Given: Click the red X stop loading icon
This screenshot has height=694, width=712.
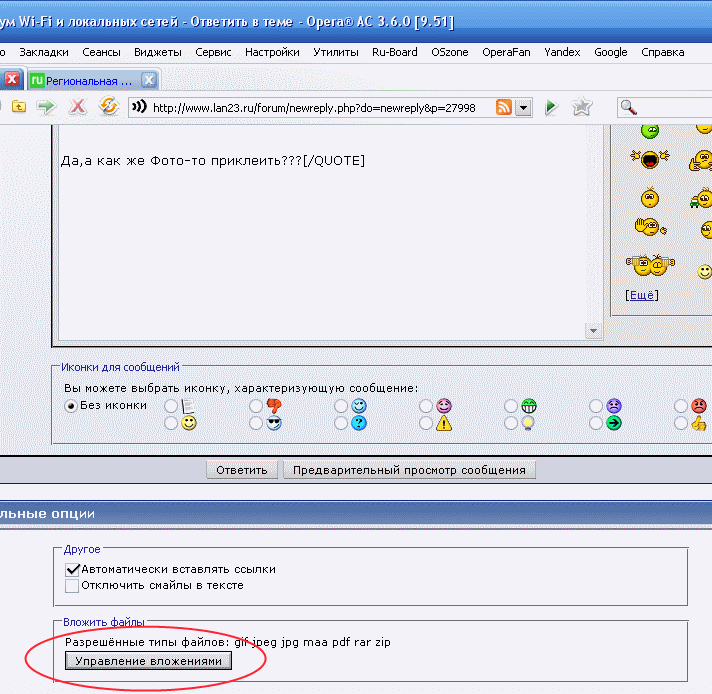Looking at the screenshot, I should click(x=78, y=107).
